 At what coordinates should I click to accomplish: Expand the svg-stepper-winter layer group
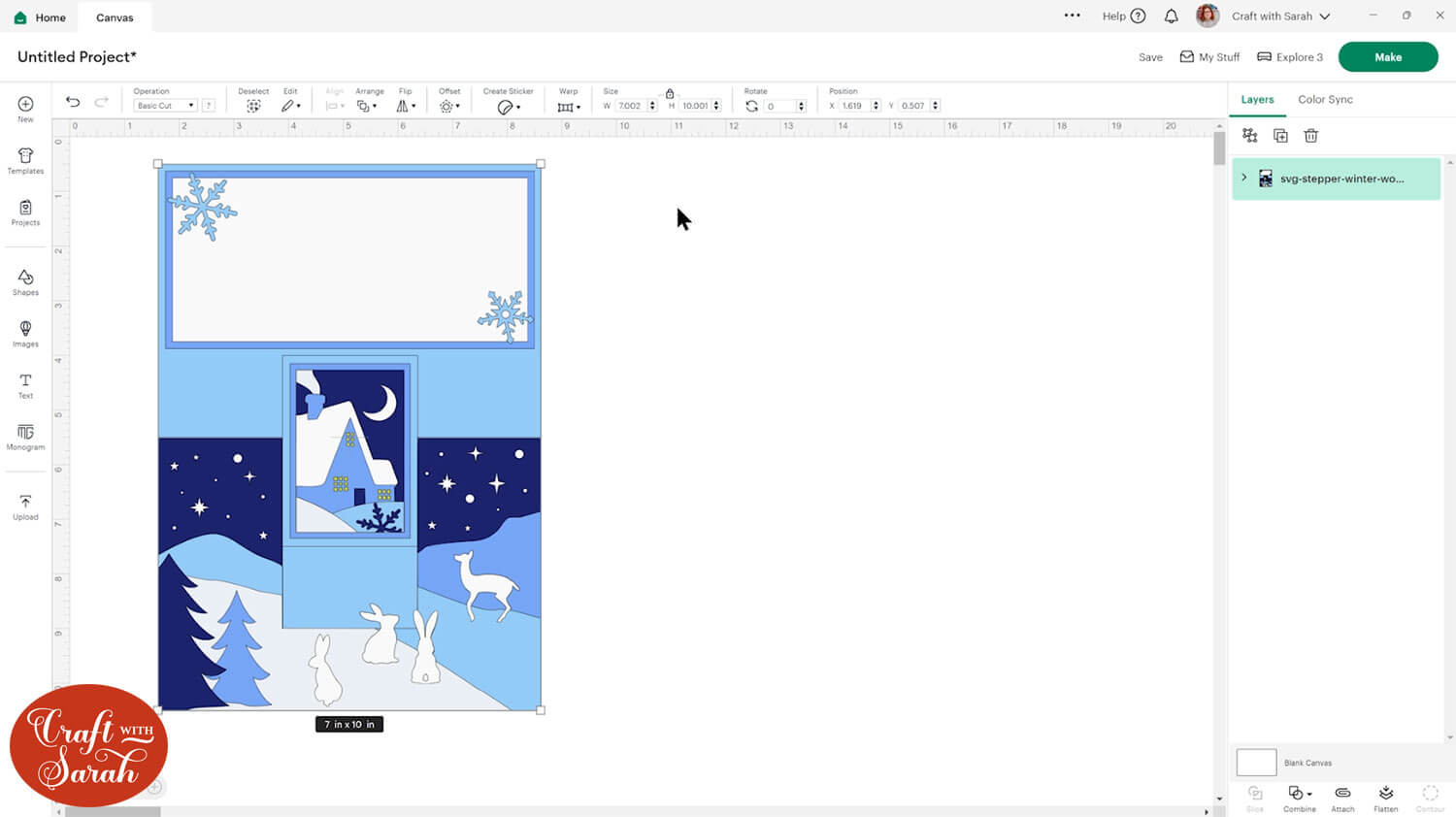click(1244, 178)
